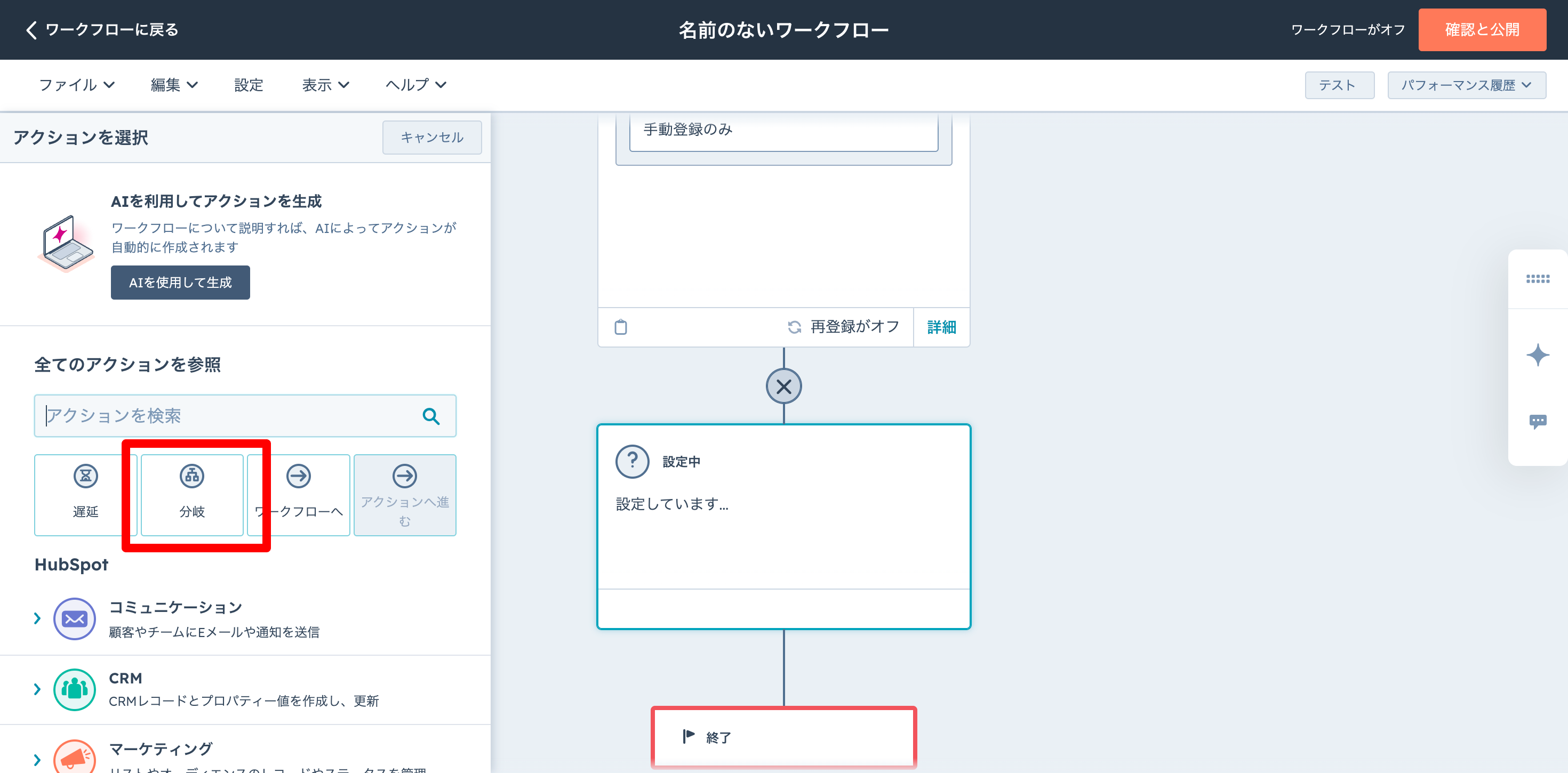Screen dimensions: 1568x773
Task: Click the テスト button
Action: point(1339,85)
